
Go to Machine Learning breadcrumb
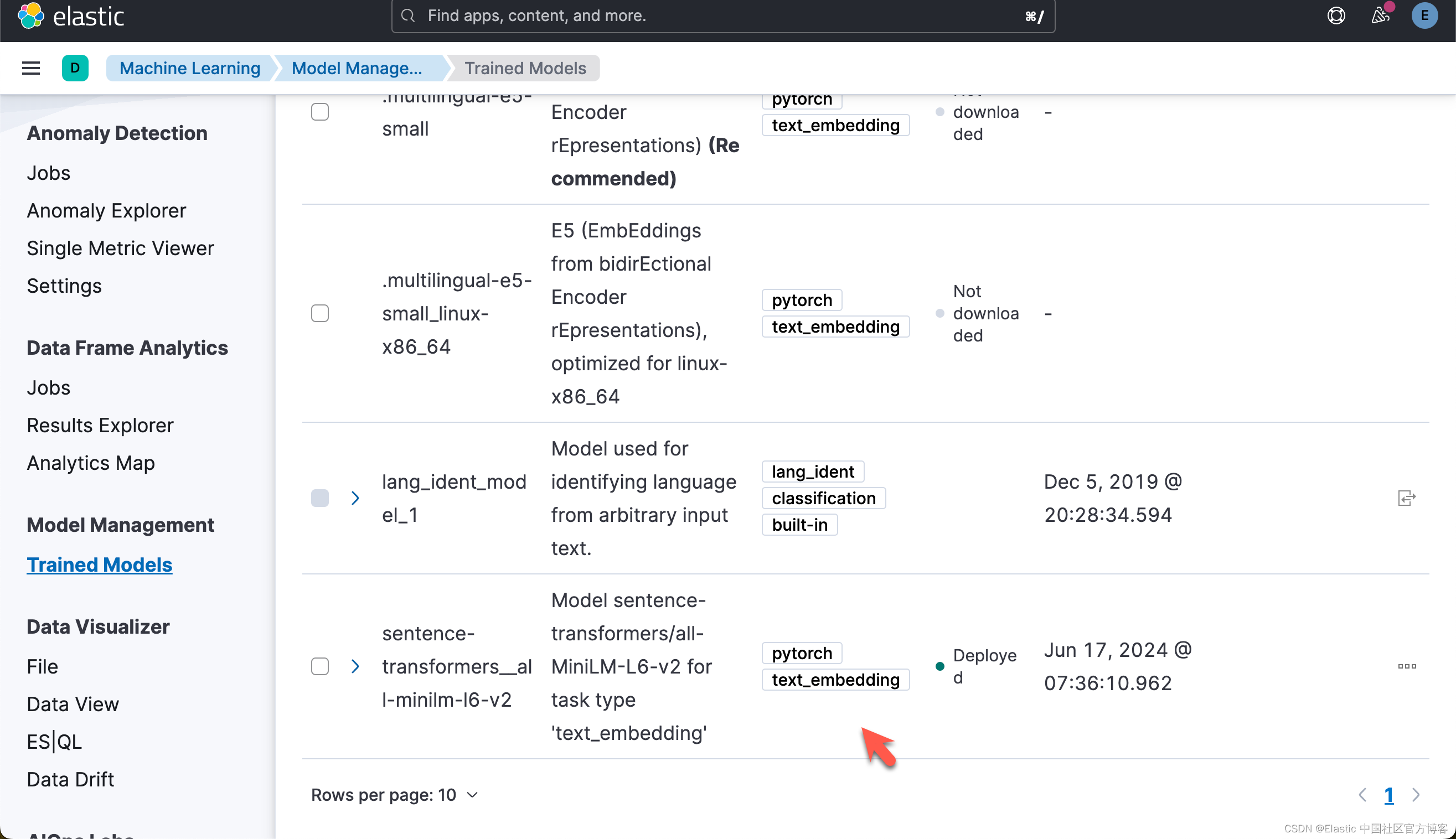pyautogui.click(x=190, y=68)
